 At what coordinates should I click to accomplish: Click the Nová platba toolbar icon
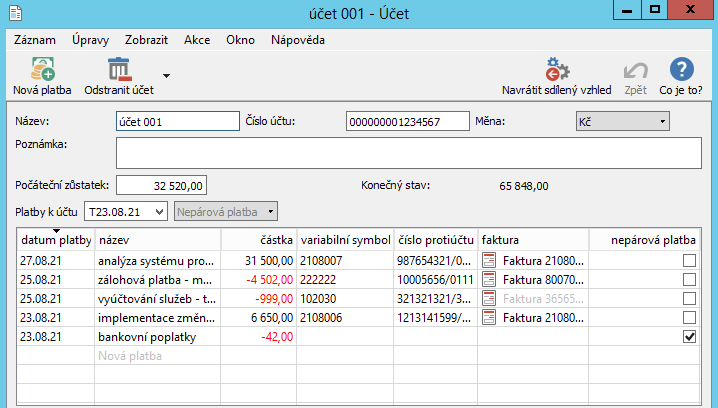42,69
